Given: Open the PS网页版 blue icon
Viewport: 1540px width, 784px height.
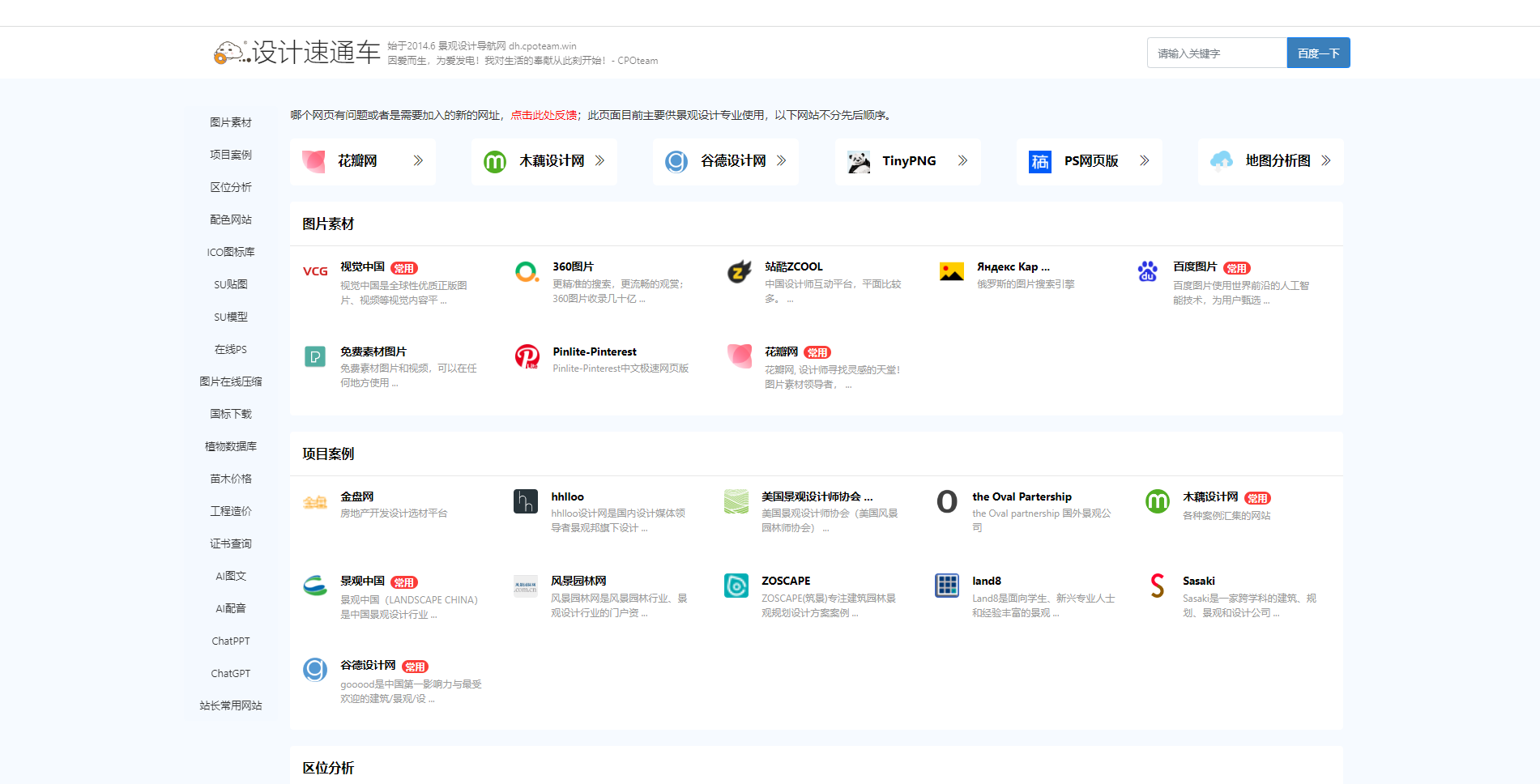Looking at the screenshot, I should pos(1040,162).
